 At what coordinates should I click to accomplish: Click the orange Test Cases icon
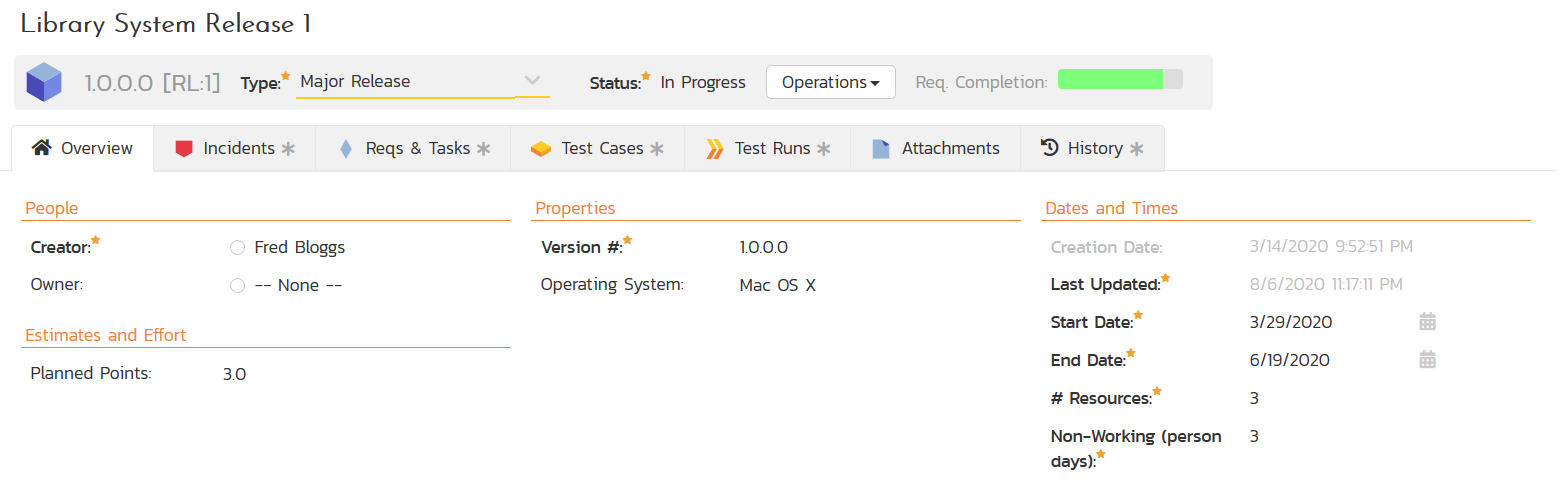click(541, 149)
